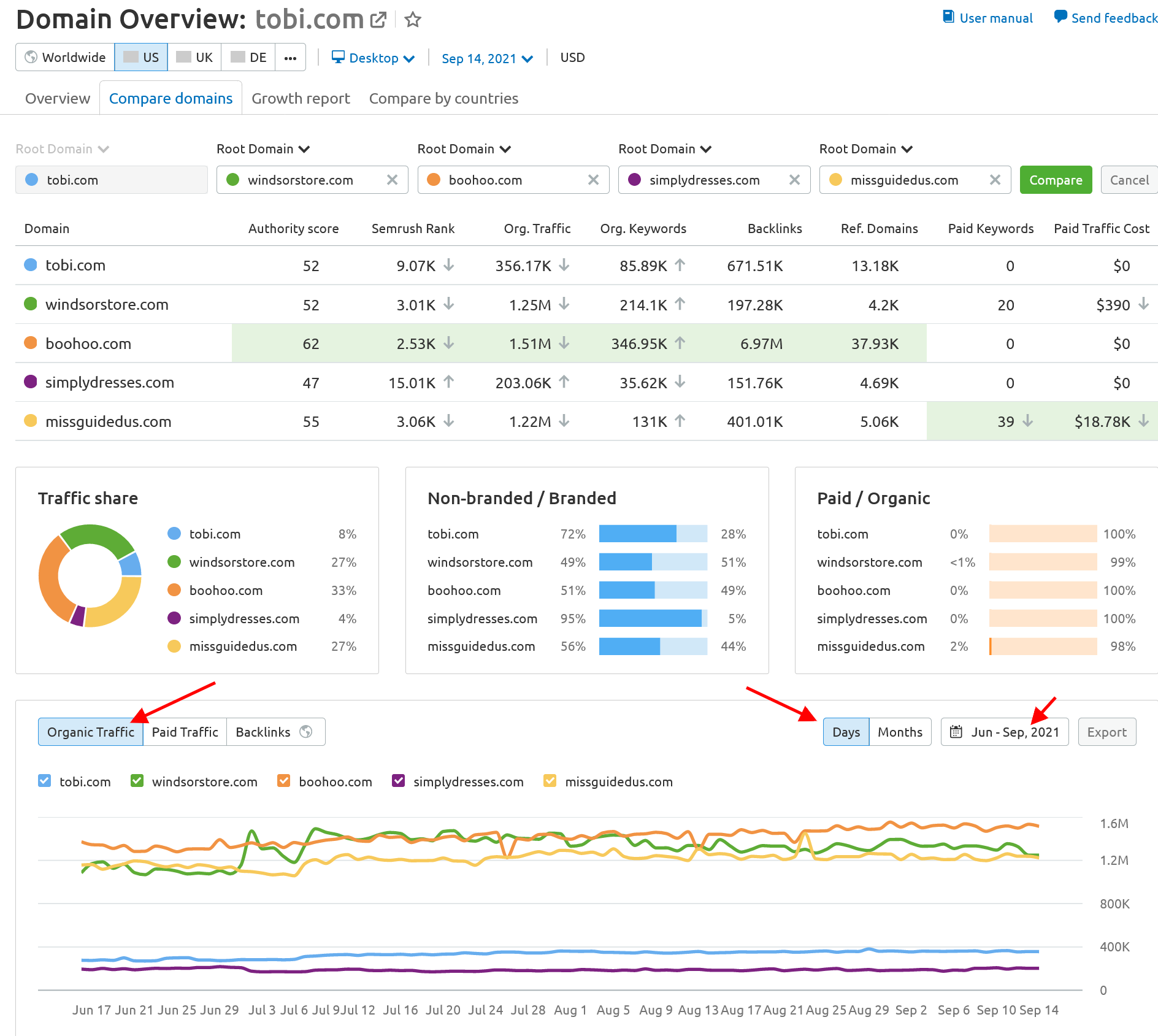
Task: Click the globe icon on Backlinks tab
Action: click(306, 732)
